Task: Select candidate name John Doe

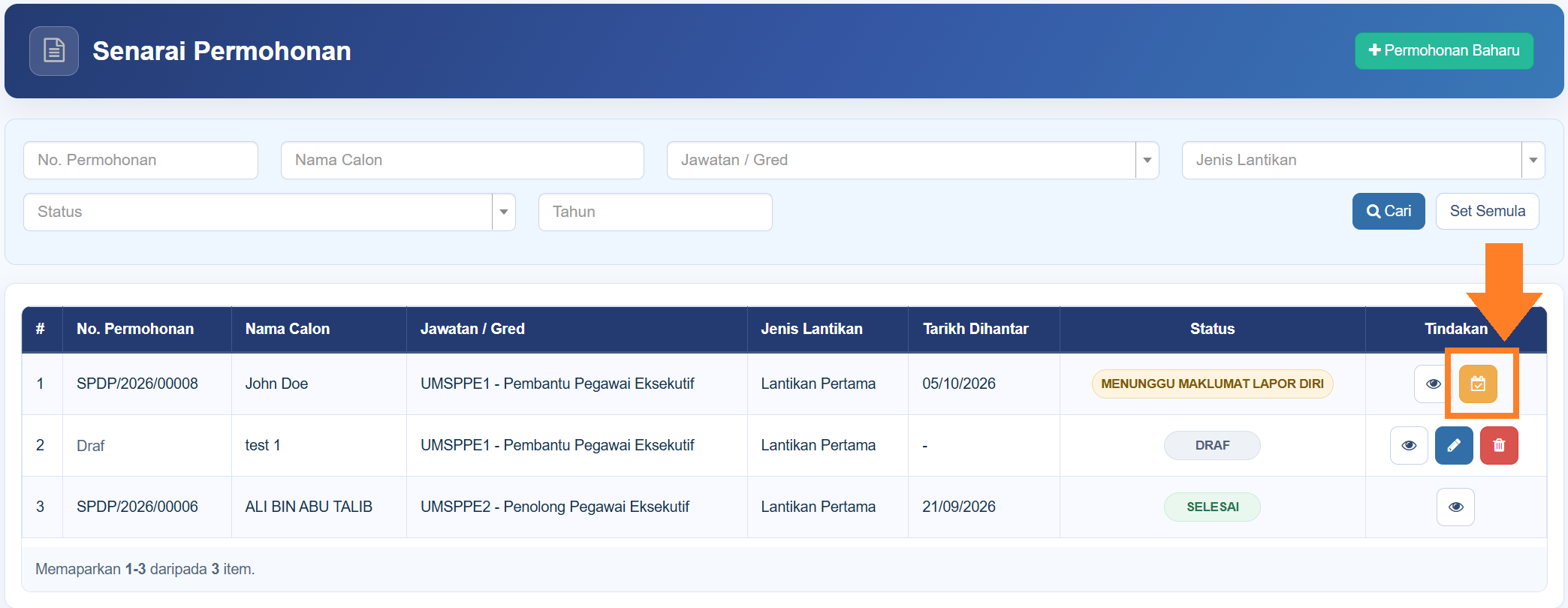Action: [x=276, y=384]
